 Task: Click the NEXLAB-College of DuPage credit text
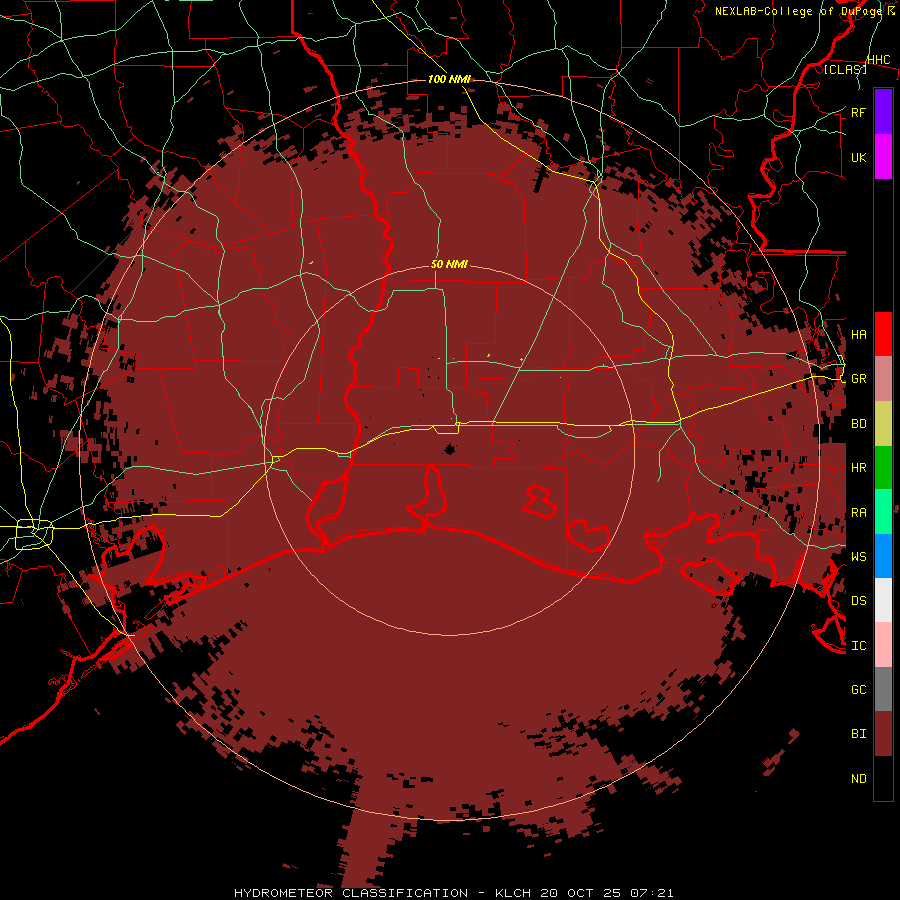click(800, 11)
